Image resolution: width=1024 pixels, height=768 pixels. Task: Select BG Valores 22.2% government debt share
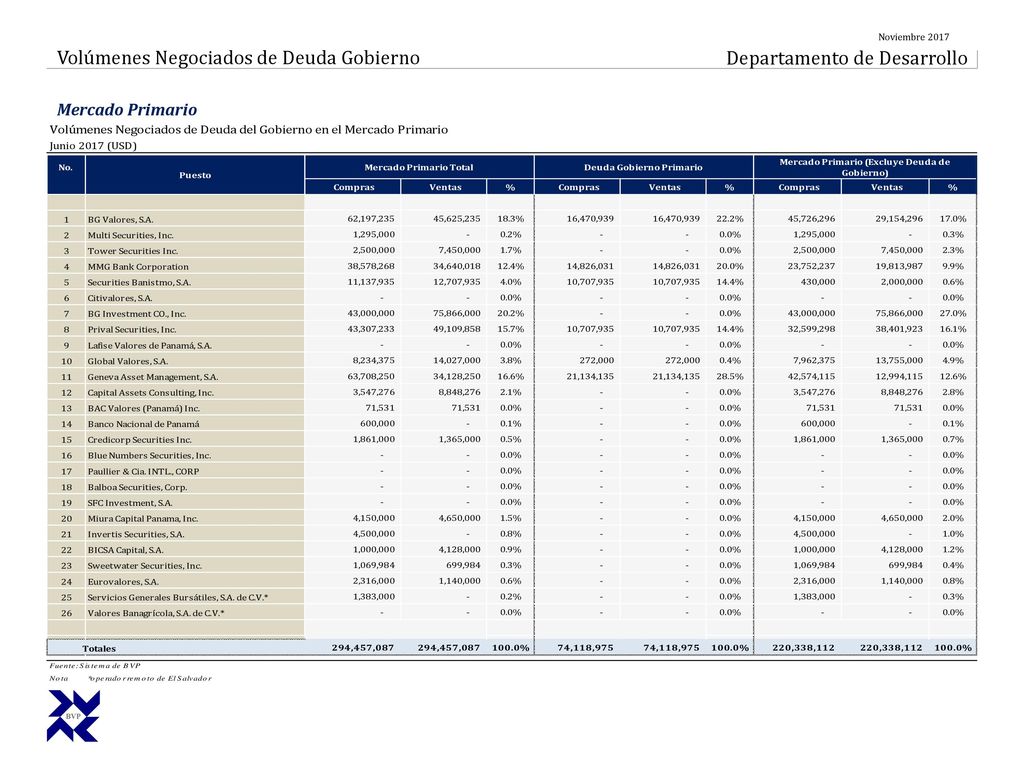(729, 219)
